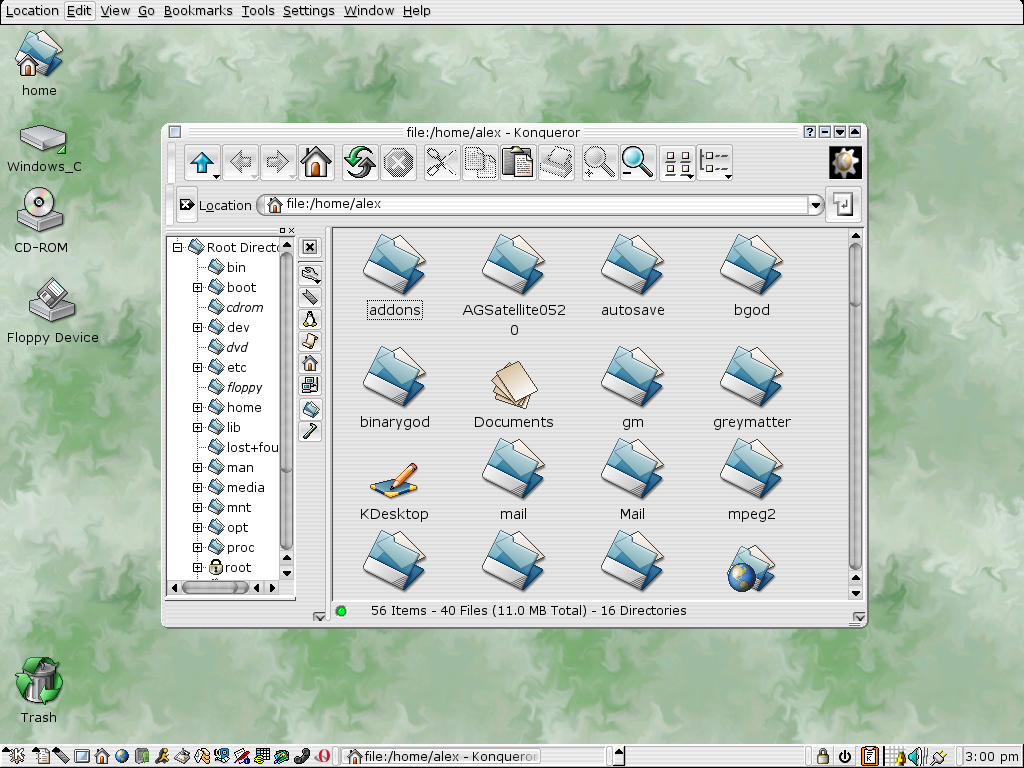Zoom out with the minus magnifier
Viewport: 1024px width, 768px height.
(x=637, y=163)
